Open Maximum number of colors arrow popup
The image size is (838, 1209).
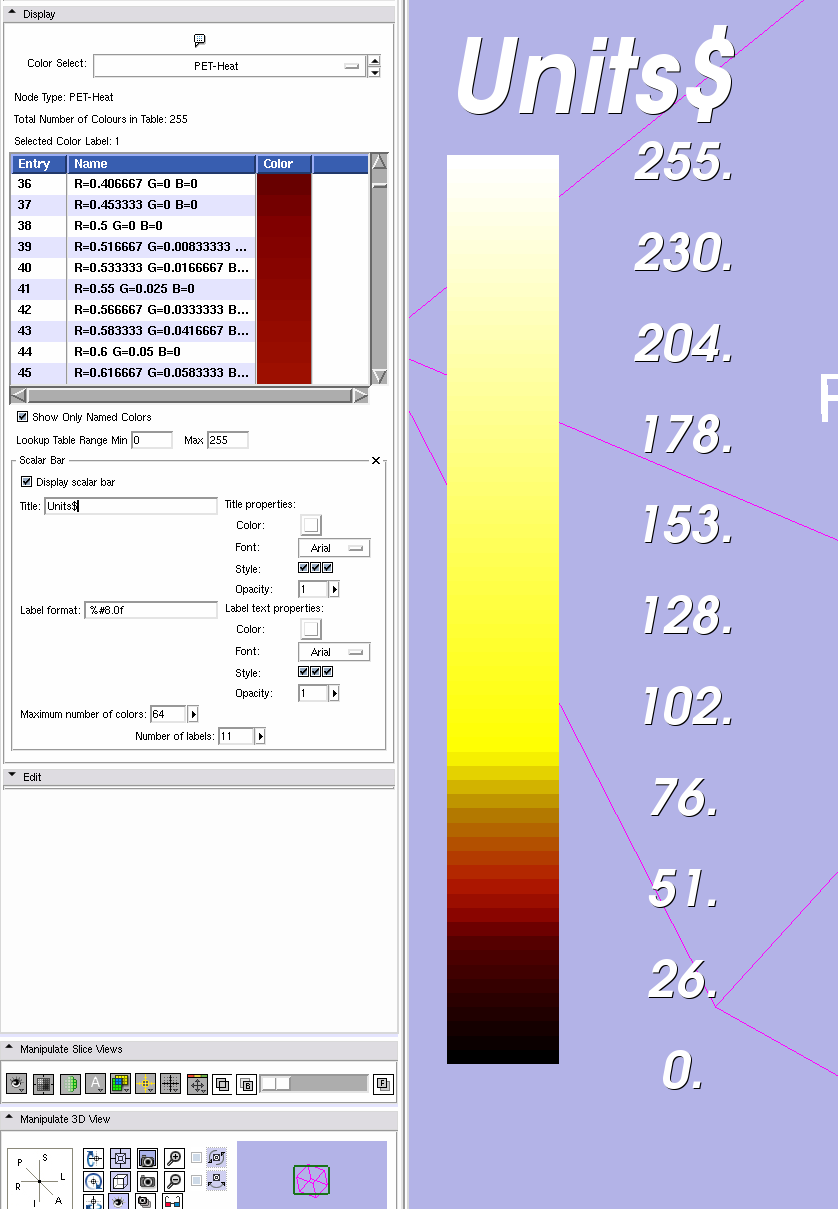pyautogui.click(x=193, y=714)
